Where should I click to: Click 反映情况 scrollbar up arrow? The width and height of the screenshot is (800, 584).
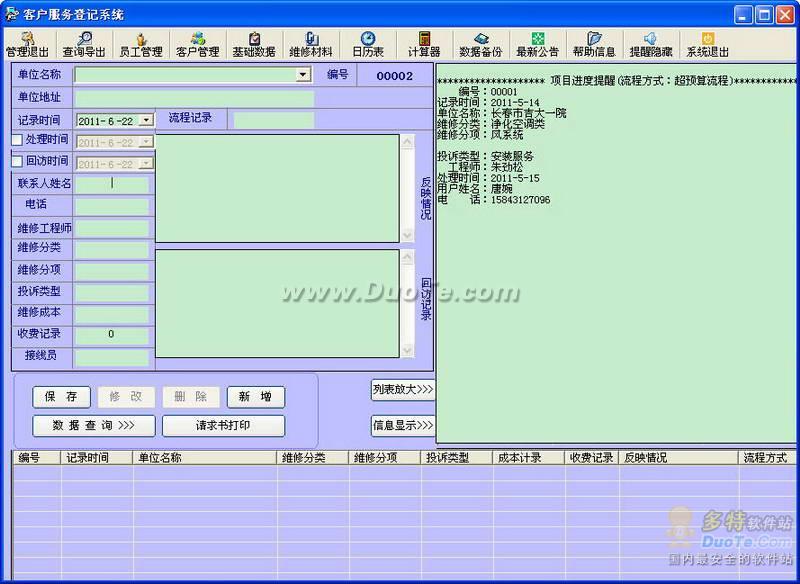click(x=407, y=142)
